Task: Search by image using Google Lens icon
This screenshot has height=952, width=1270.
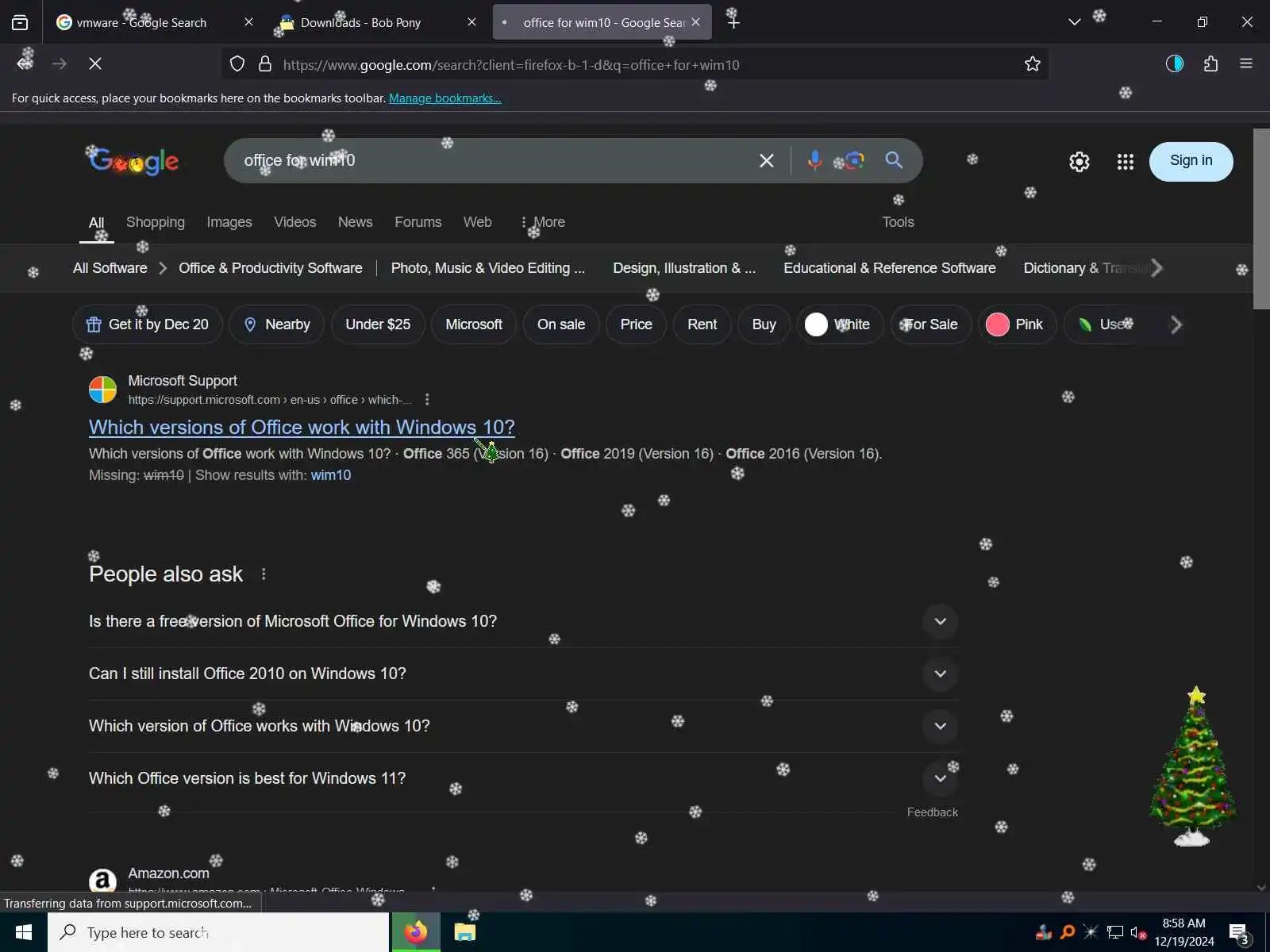Action: click(x=854, y=160)
